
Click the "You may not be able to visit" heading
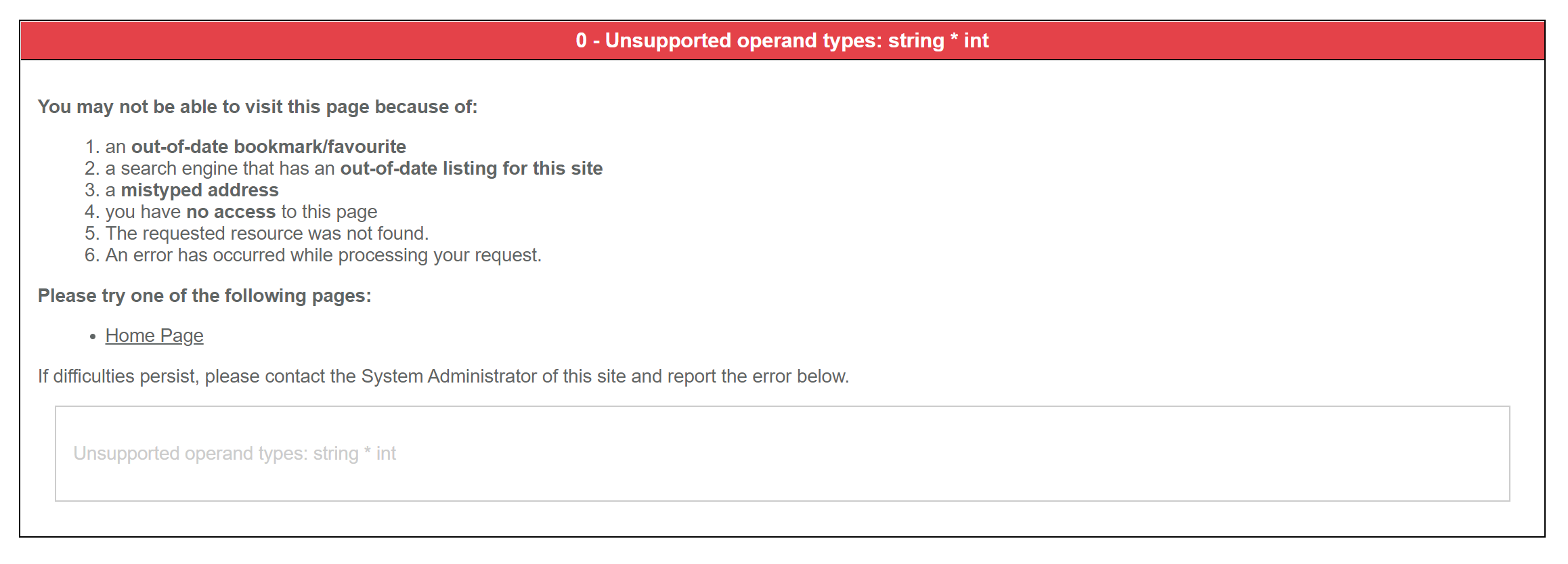(257, 107)
